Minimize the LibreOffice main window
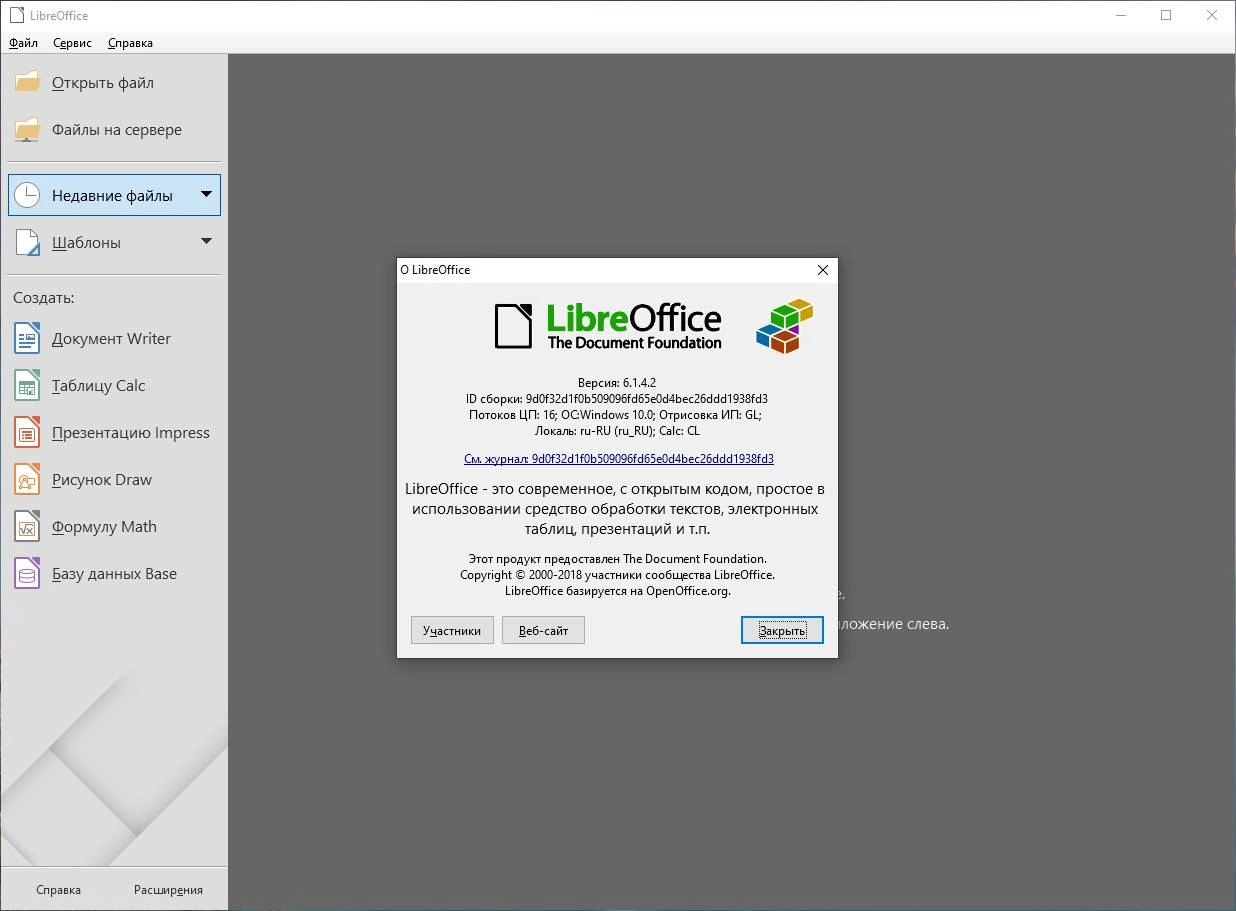 click(1120, 15)
